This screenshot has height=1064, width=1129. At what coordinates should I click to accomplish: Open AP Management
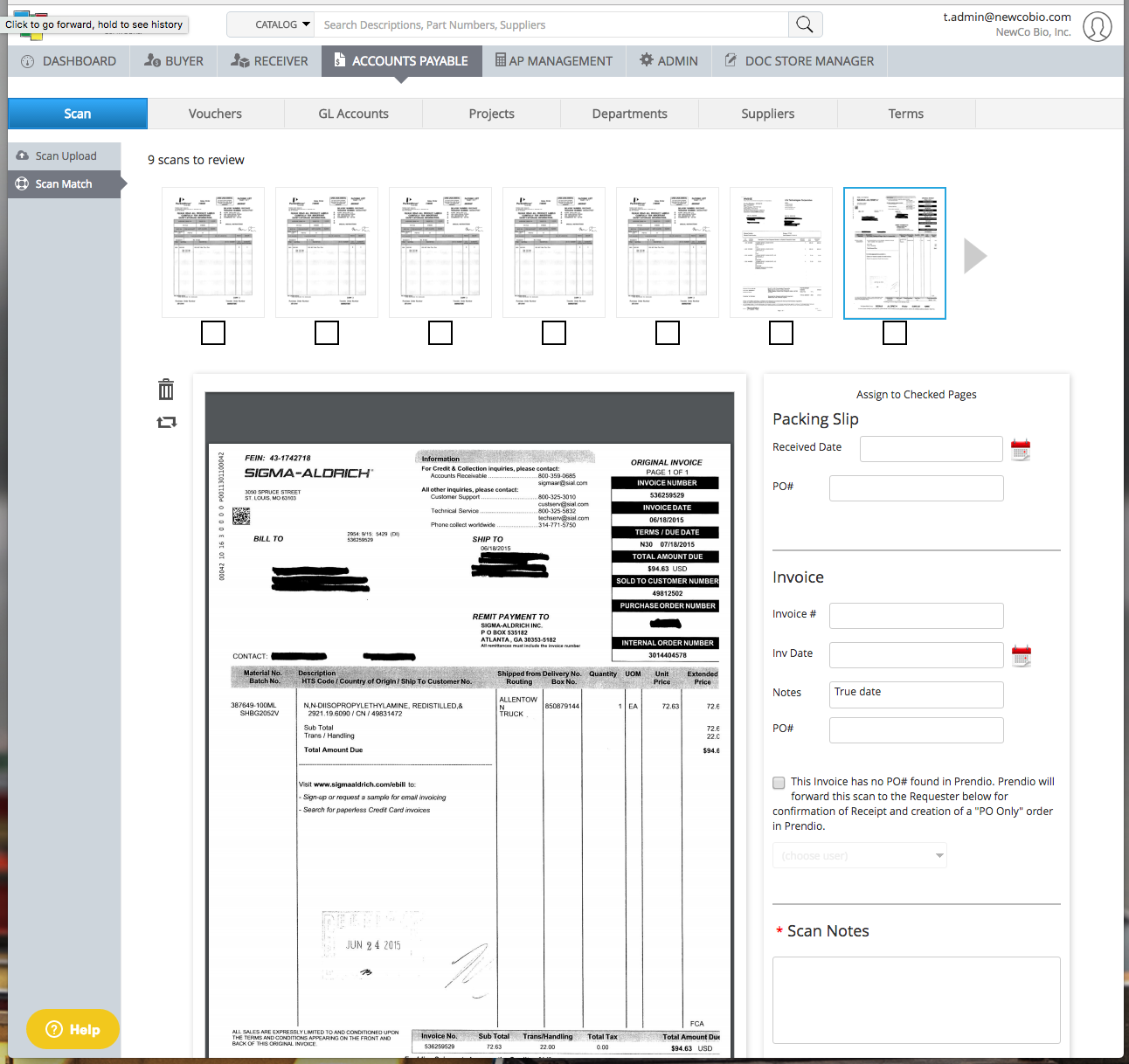[x=554, y=61]
